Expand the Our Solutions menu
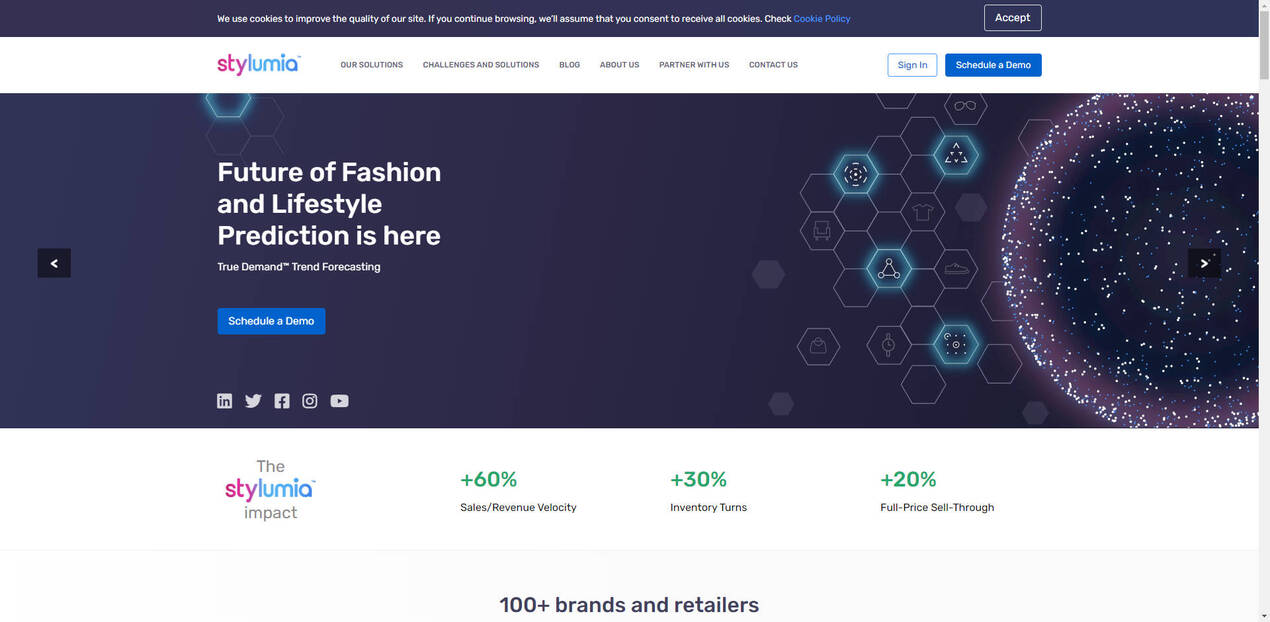Image resolution: width=1270 pixels, height=622 pixels. [x=371, y=65]
